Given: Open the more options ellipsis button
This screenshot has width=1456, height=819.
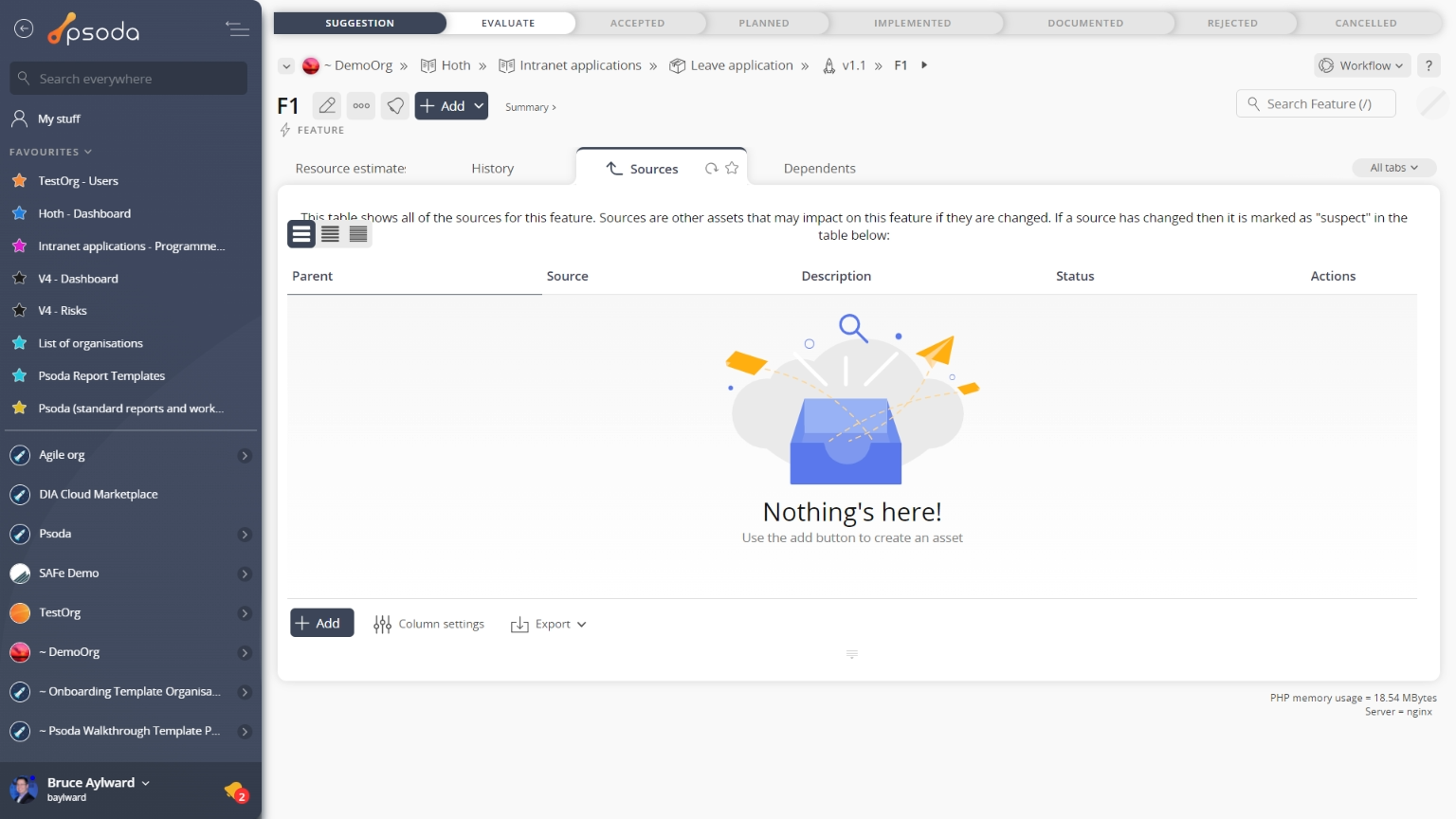Looking at the screenshot, I should pos(361,106).
